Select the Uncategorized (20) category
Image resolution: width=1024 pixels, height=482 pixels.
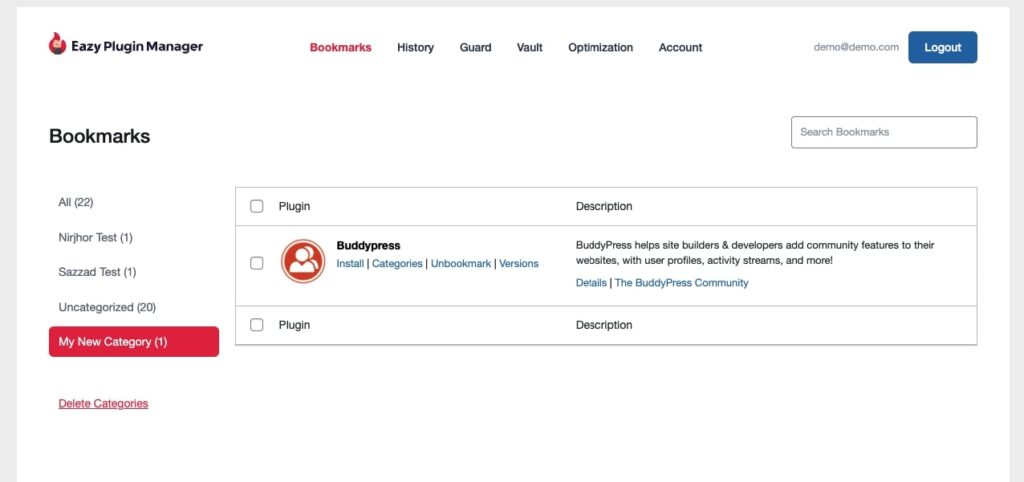coord(107,307)
